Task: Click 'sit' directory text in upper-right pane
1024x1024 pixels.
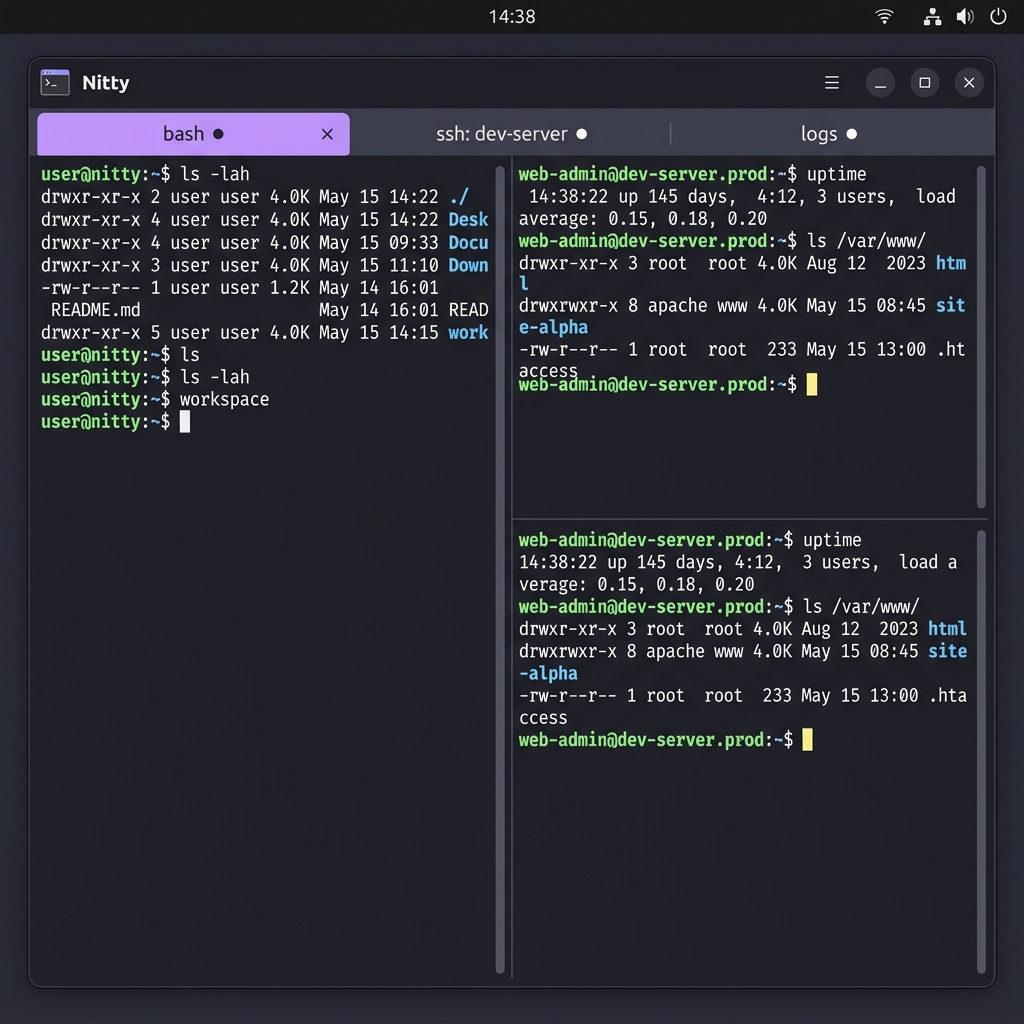Action: point(950,305)
